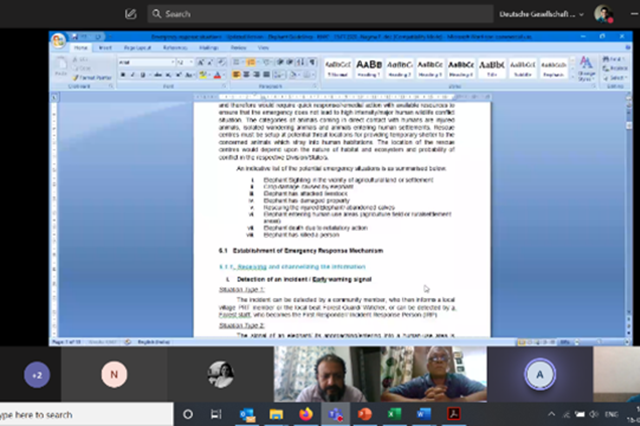Show the +2 additional participants

pos(37,375)
